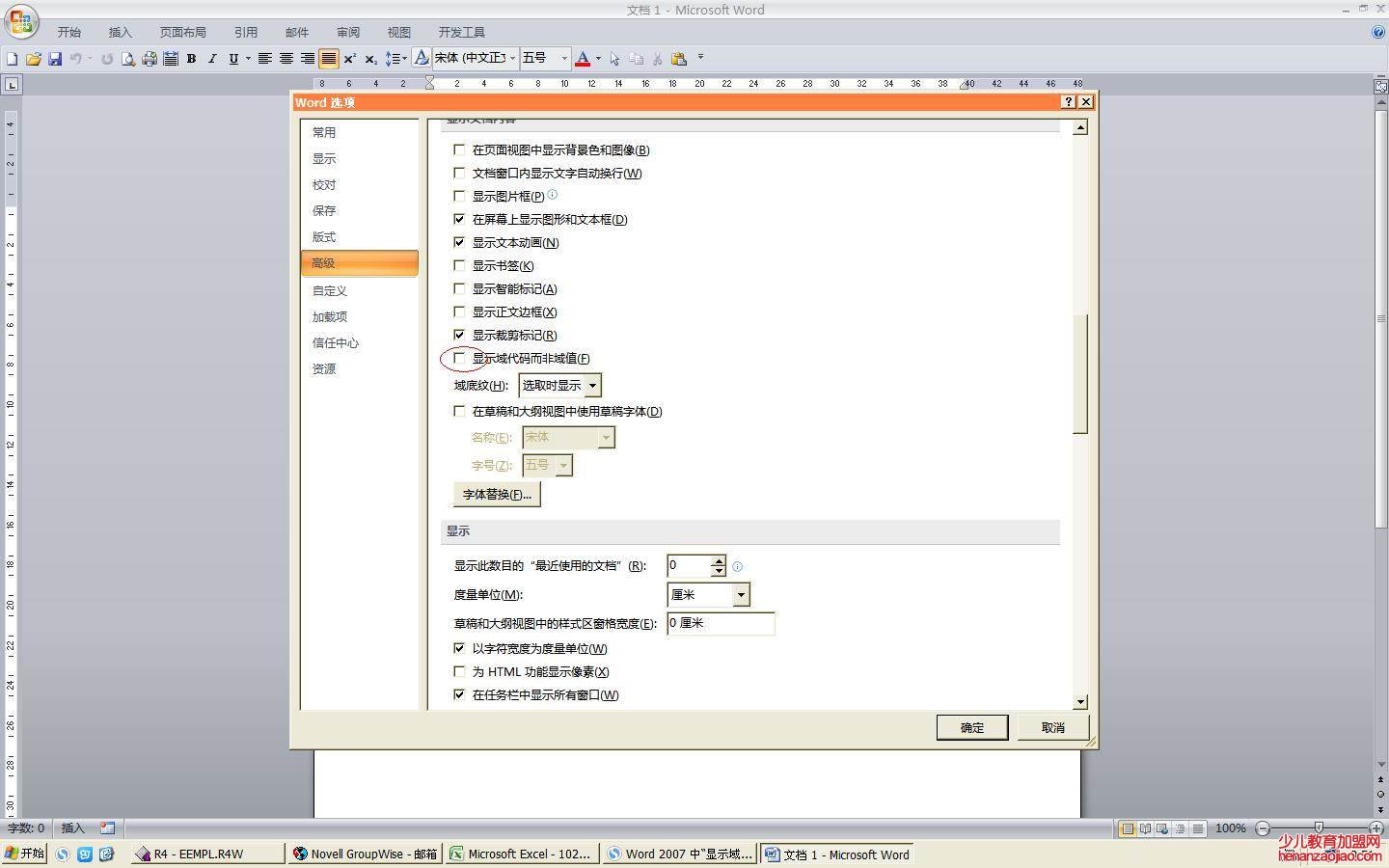The height and width of the screenshot is (868, 1389).
Task: Click the 样式区窗格宽度 input field
Action: (721, 623)
